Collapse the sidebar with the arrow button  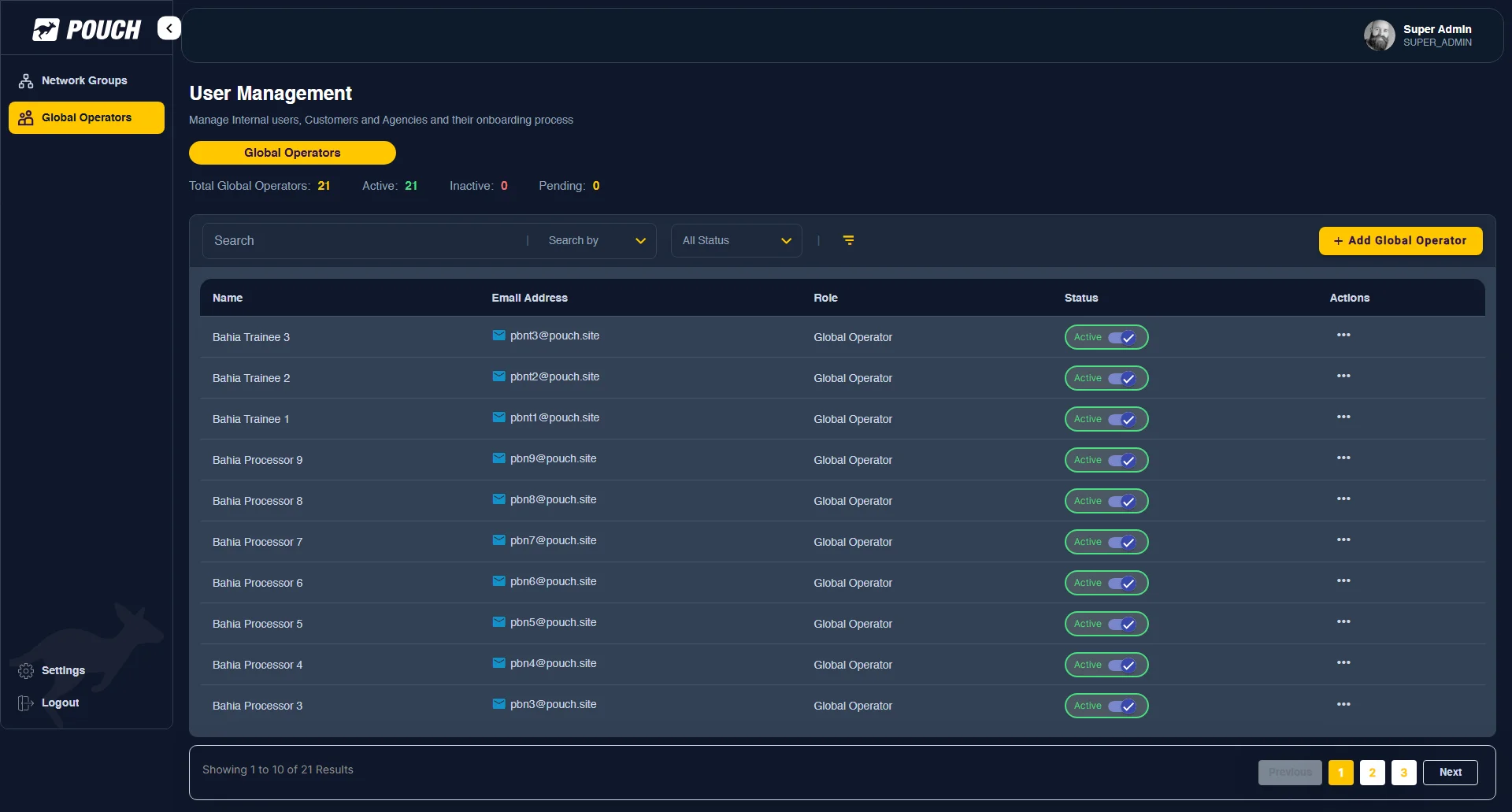[169, 28]
